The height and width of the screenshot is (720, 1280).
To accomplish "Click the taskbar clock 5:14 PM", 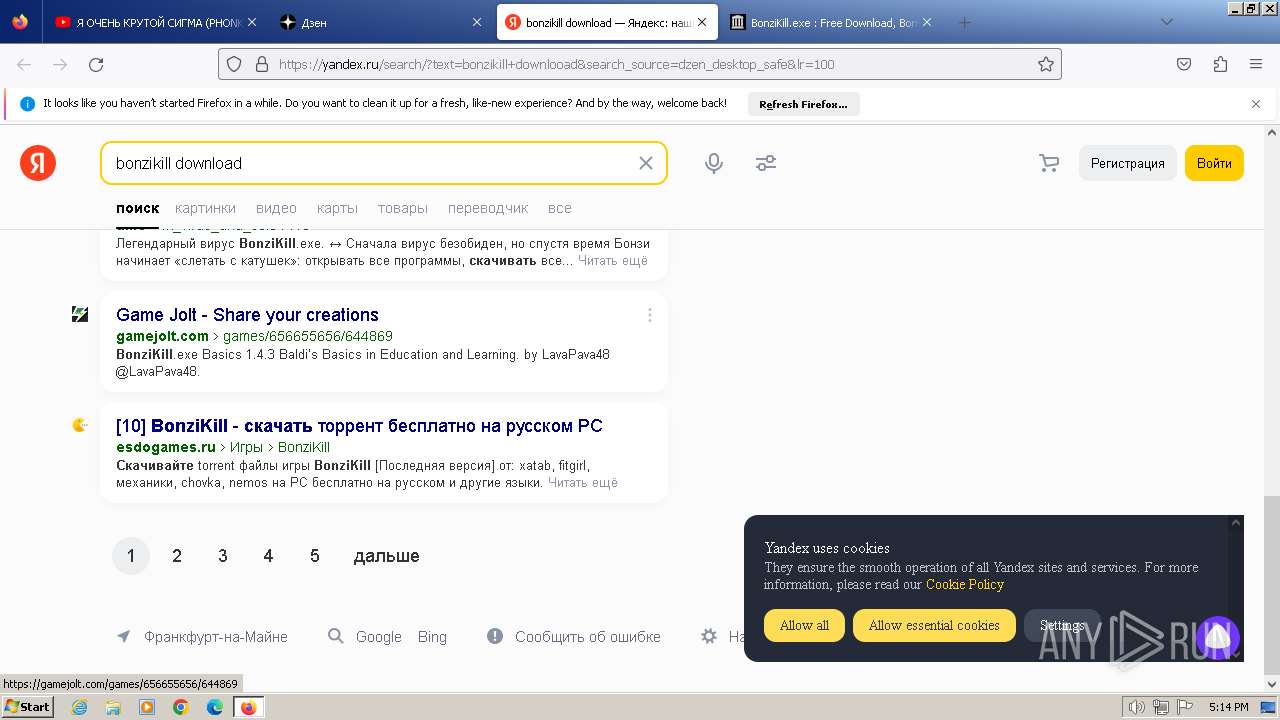I will (1228, 707).
